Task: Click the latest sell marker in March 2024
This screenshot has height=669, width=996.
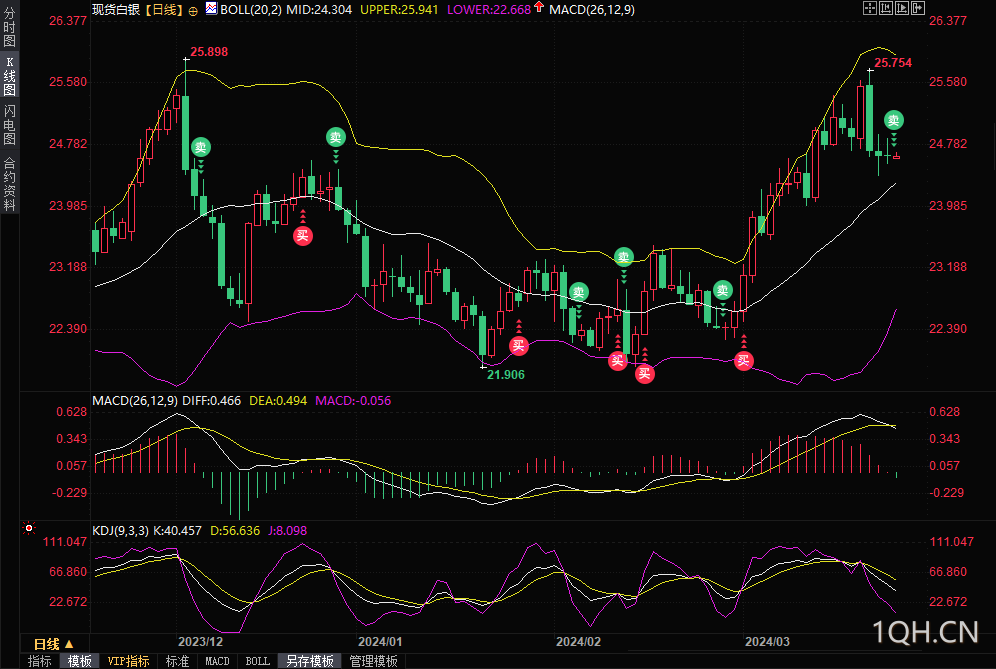Action: coord(894,120)
